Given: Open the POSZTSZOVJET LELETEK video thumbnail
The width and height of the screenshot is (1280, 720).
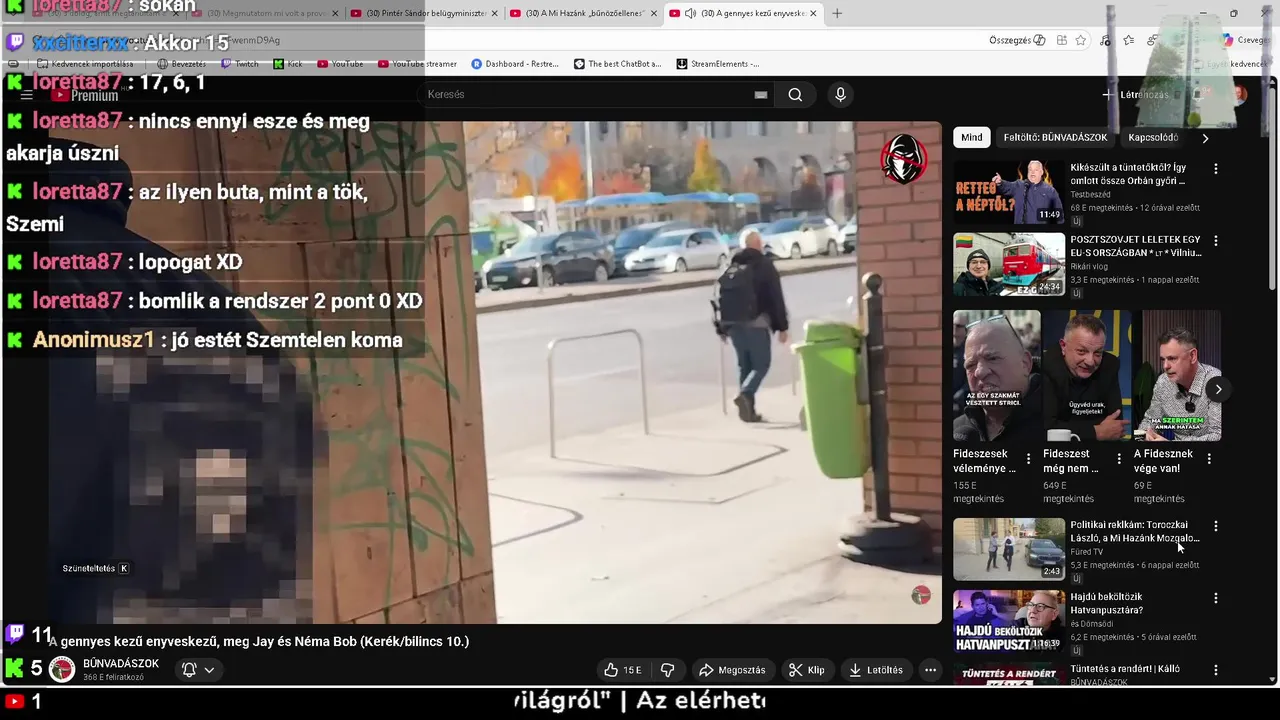Looking at the screenshot, I should click(x=1009, y=264).
